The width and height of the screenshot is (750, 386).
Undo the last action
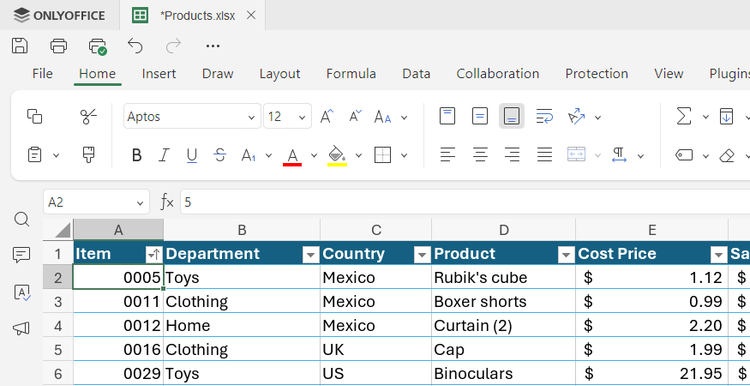point(135,46)
